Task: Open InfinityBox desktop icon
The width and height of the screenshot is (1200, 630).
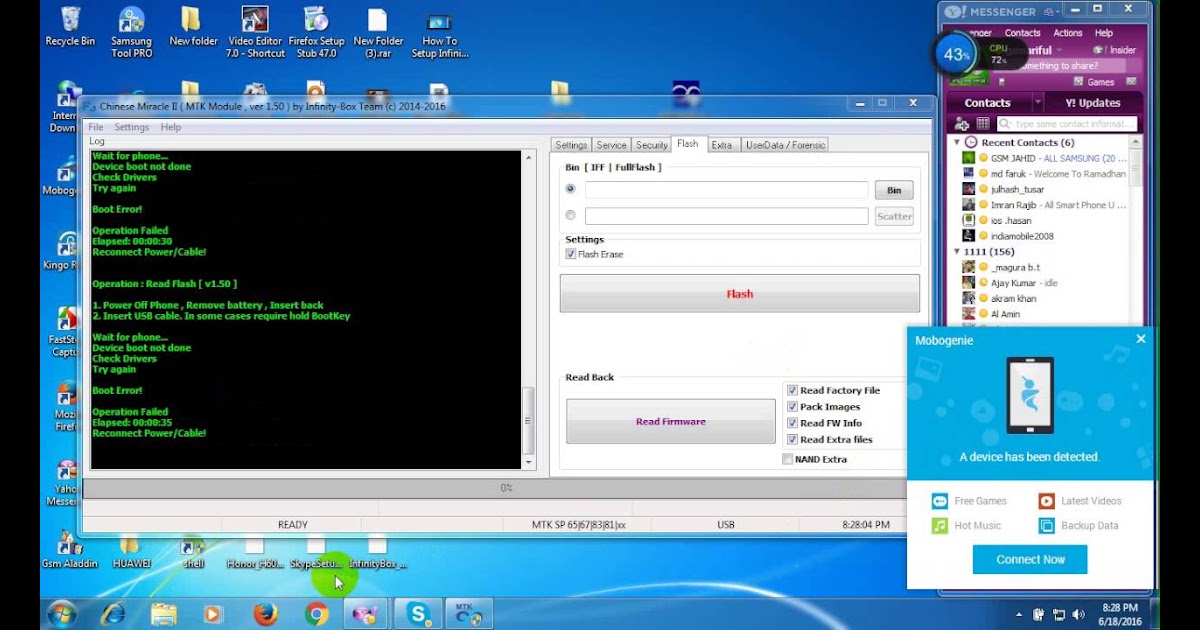Action: (x=377, y=551)
